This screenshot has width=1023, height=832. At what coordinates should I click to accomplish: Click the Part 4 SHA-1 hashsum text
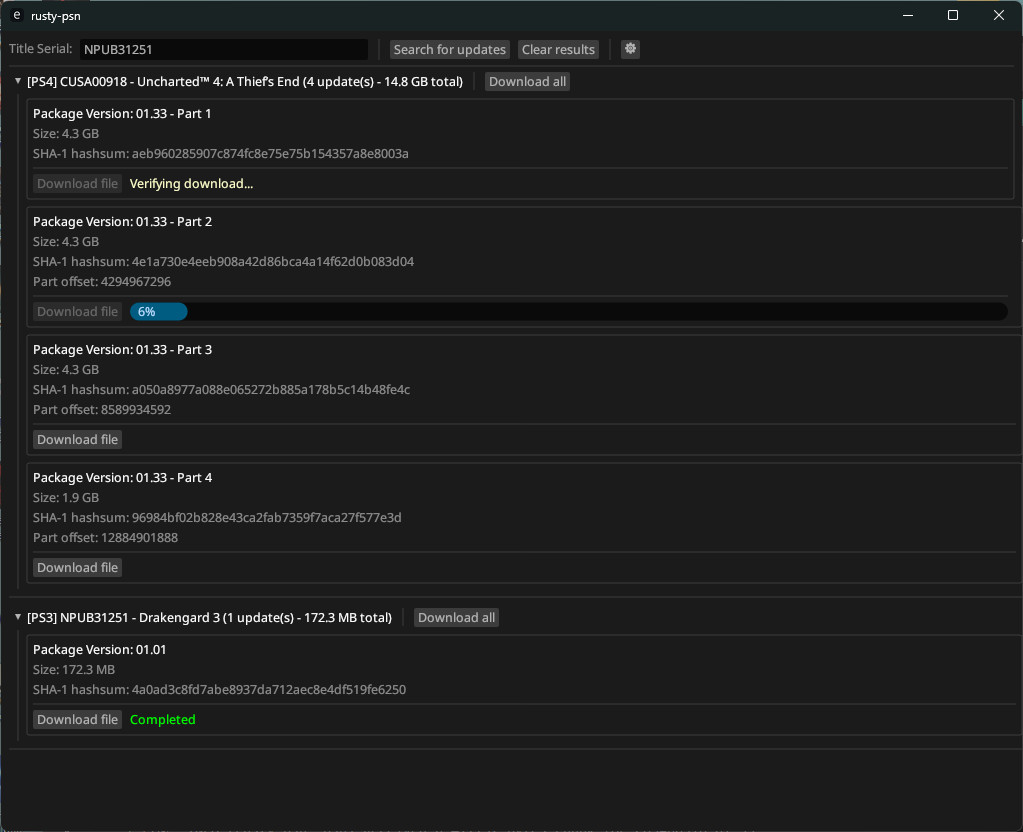[217, 517]
